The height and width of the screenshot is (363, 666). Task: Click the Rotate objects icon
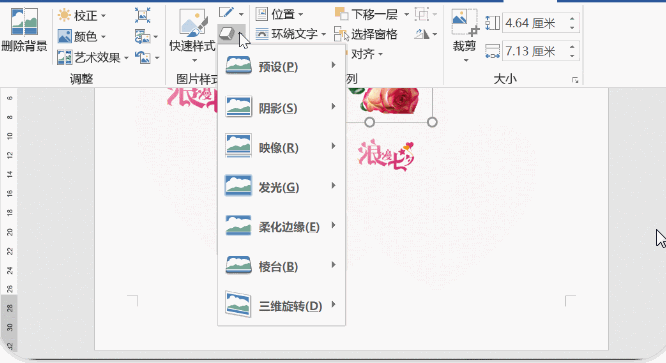click(x=421, y=34)
